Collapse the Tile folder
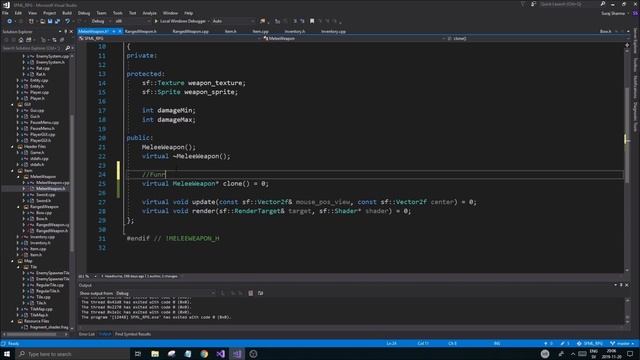 [18, 267]
